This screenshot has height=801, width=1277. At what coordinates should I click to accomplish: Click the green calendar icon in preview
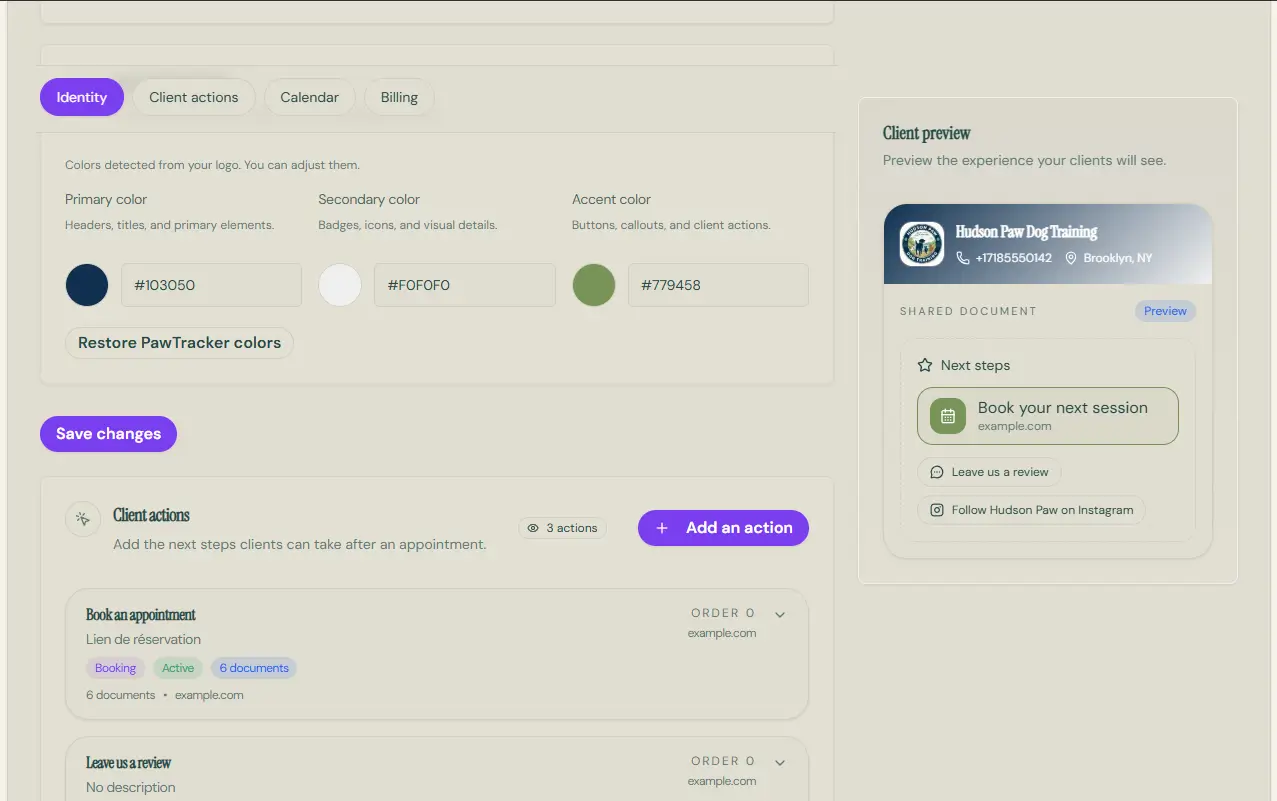coord(948,416)
